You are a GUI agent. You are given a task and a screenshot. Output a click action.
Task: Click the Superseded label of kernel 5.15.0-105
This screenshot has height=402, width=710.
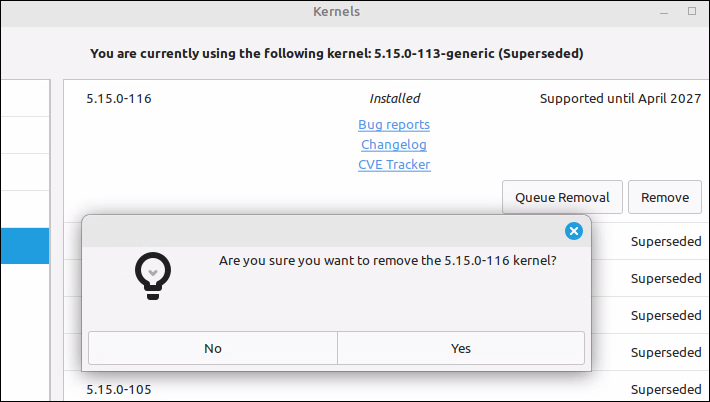click(x=666, y=389)
